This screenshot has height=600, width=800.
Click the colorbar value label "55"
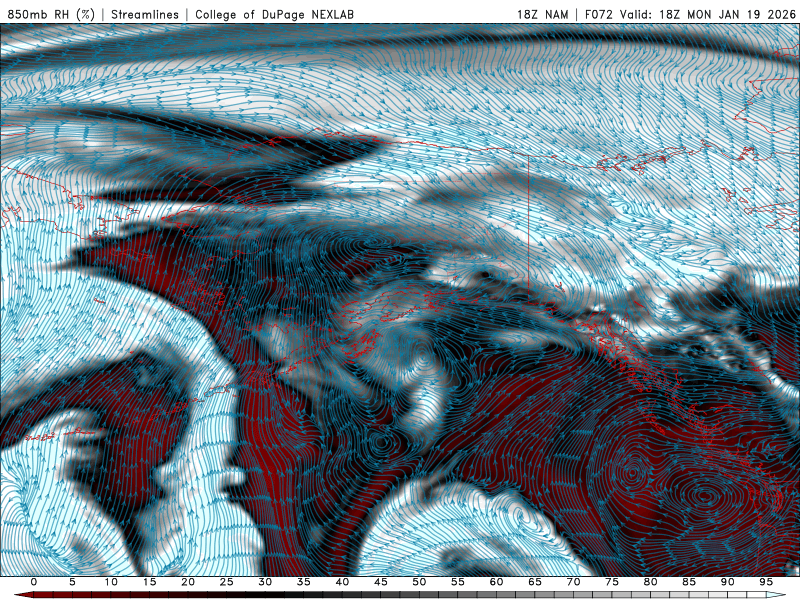(x=458, y=582)
